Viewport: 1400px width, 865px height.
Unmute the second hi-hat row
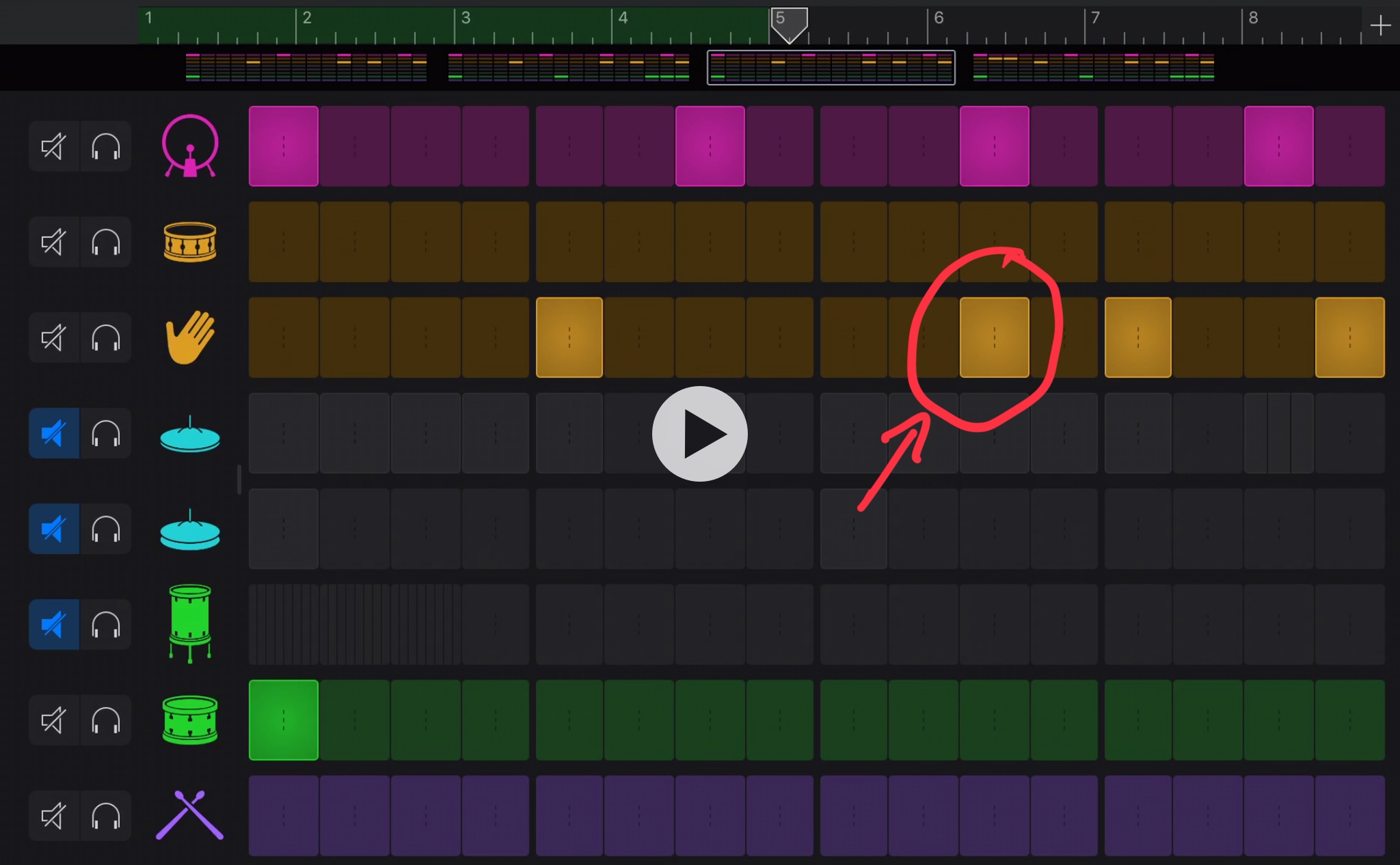click(53, 529)
